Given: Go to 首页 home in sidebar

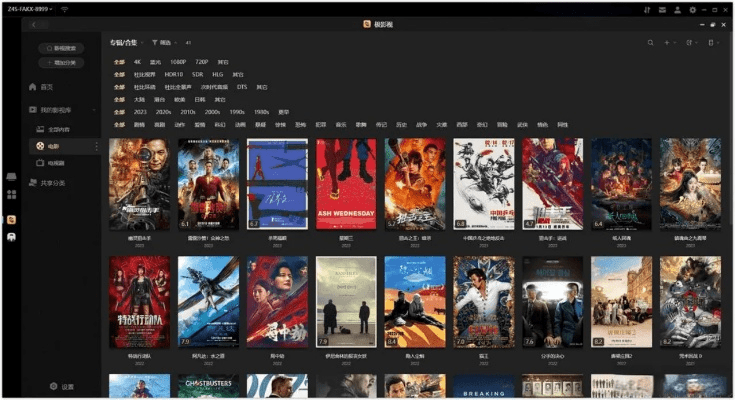Looking at the screenshot, I should (46, 87).
